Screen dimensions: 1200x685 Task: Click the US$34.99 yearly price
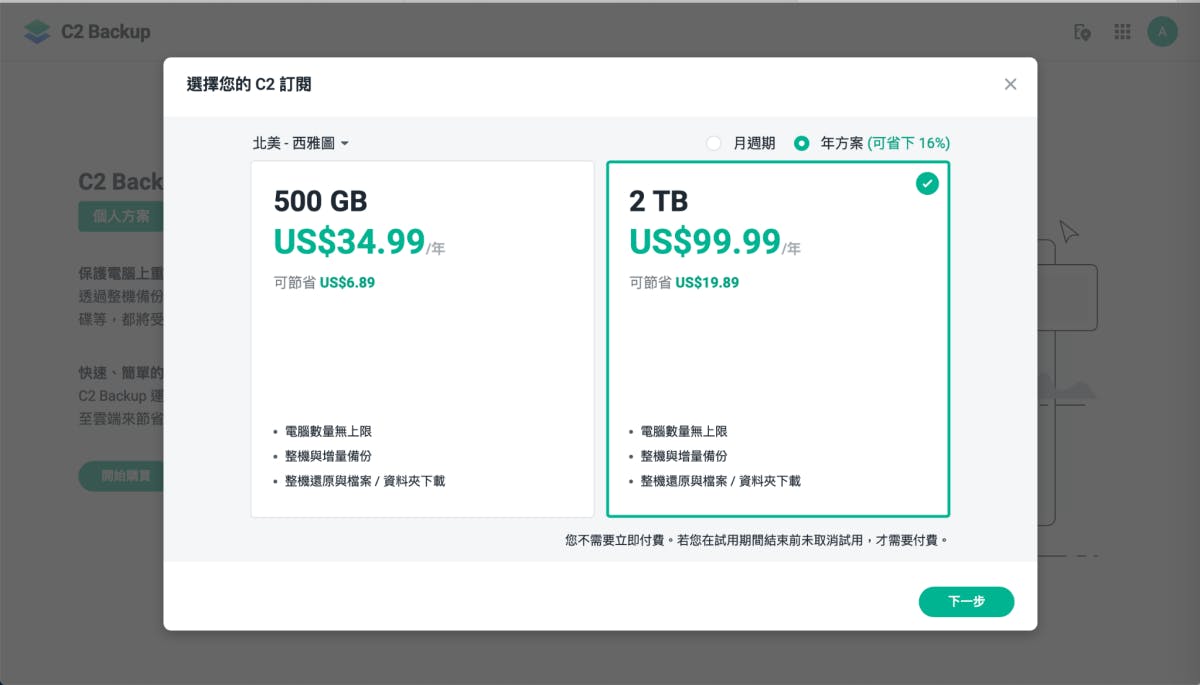pyautogui.click(x=349, y=242)
